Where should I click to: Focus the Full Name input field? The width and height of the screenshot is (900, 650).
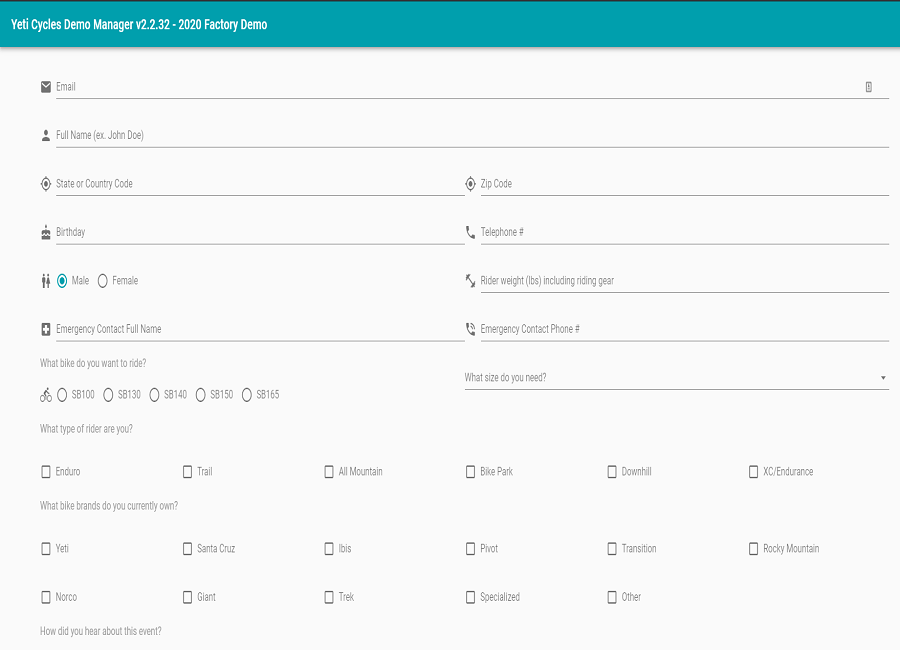pos(472,136)
